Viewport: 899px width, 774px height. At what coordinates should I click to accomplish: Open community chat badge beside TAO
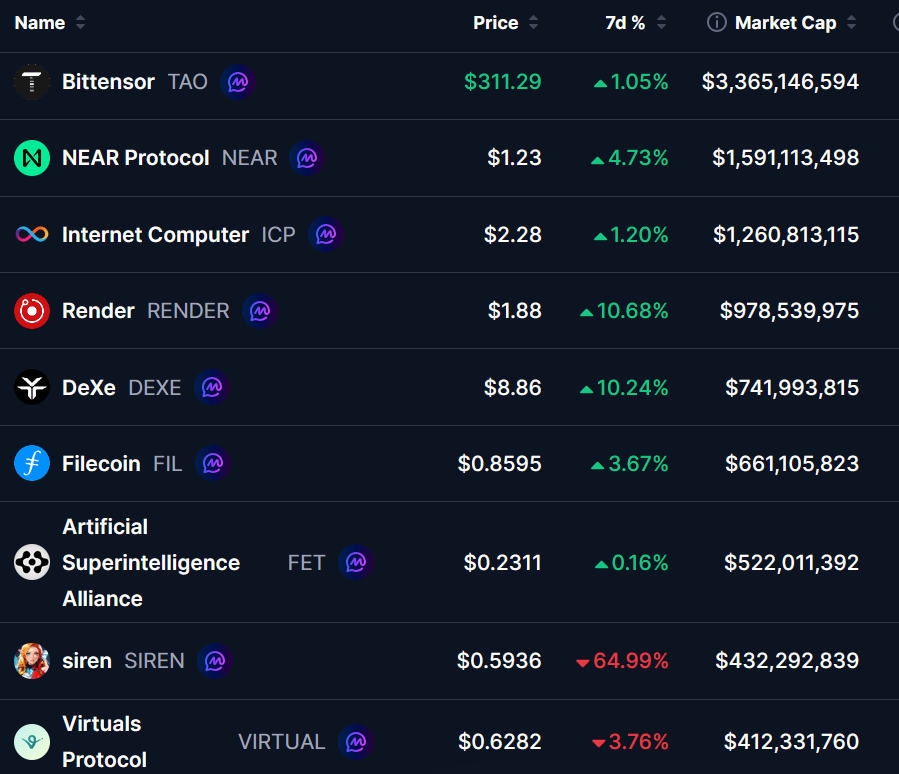tap(238, 82)
